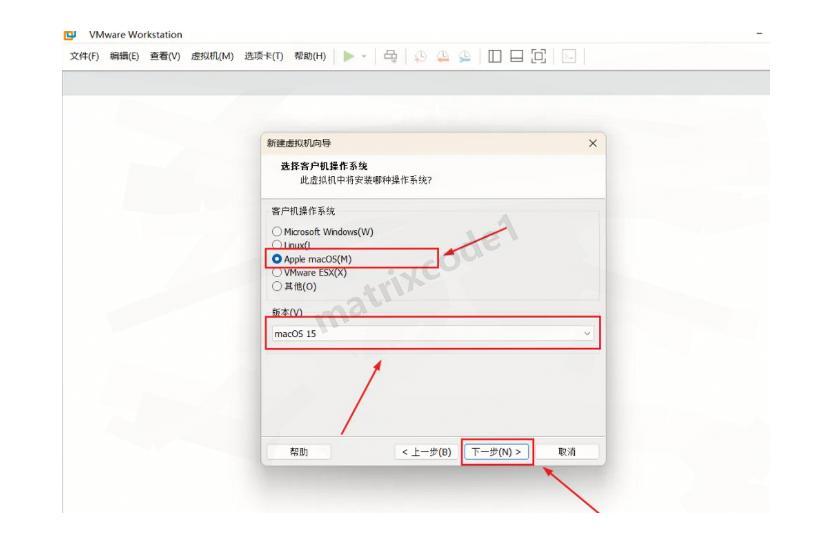The height and width of the screenshot is (545, 832).
Task: Open the snapshot manager icon
Action: 465,56
